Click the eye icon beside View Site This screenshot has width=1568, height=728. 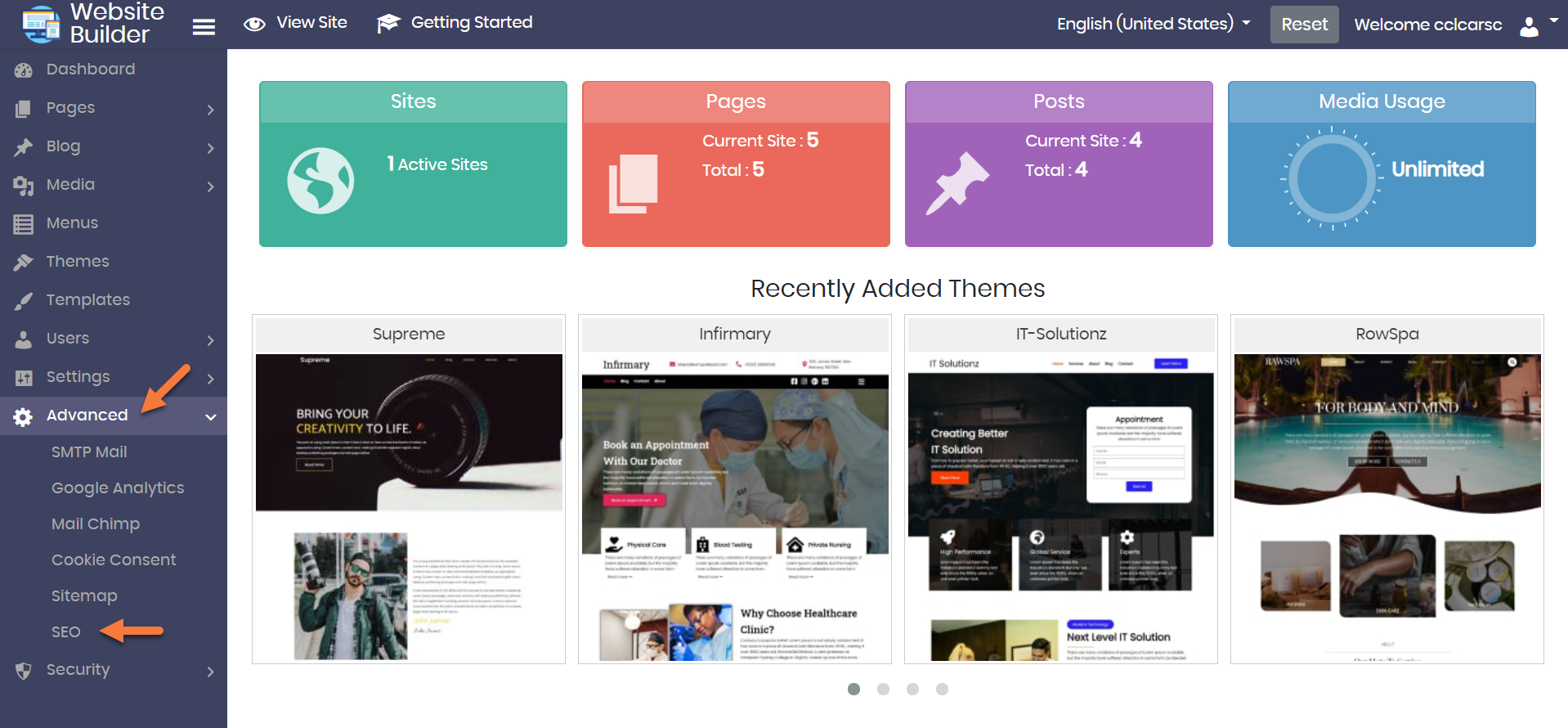point(254,25)
